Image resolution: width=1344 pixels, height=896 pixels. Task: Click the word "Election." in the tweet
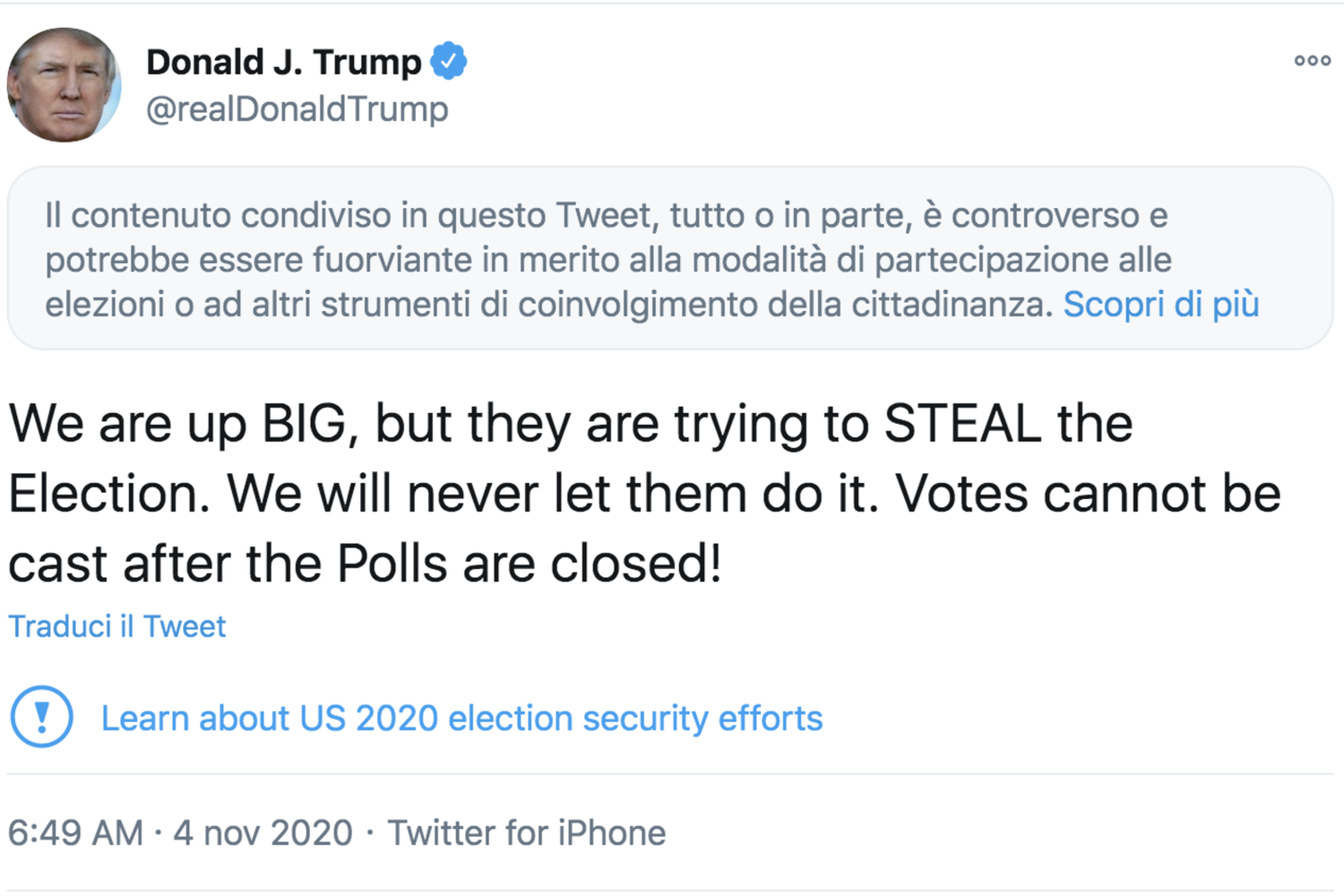pos(108,494)
